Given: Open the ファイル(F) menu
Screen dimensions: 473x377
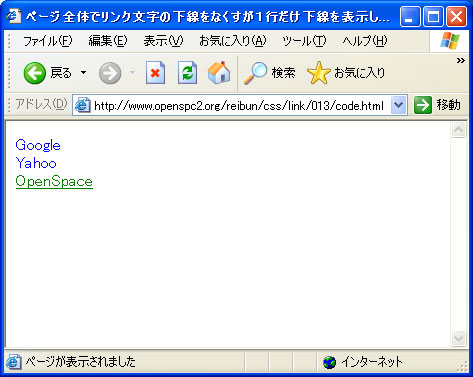Looking at the screenshot, I should tap(47, 41).
